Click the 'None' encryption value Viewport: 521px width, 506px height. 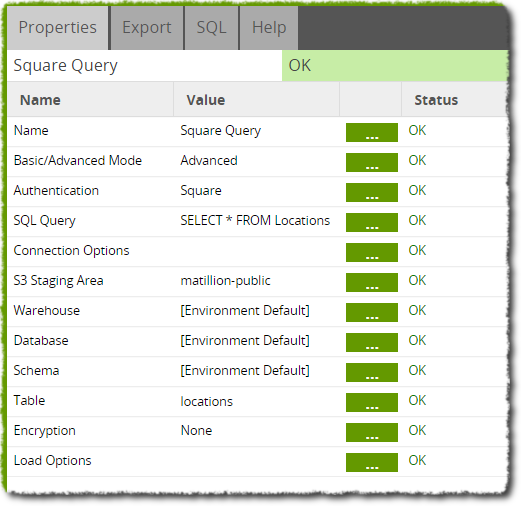pos(196,431)
